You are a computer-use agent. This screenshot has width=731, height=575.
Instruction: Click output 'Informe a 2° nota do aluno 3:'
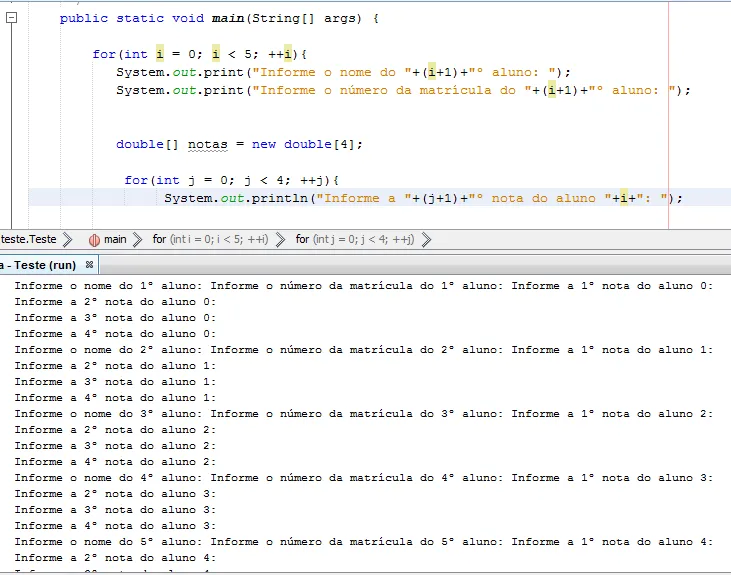pyautogui.click(x=115, y=493)
